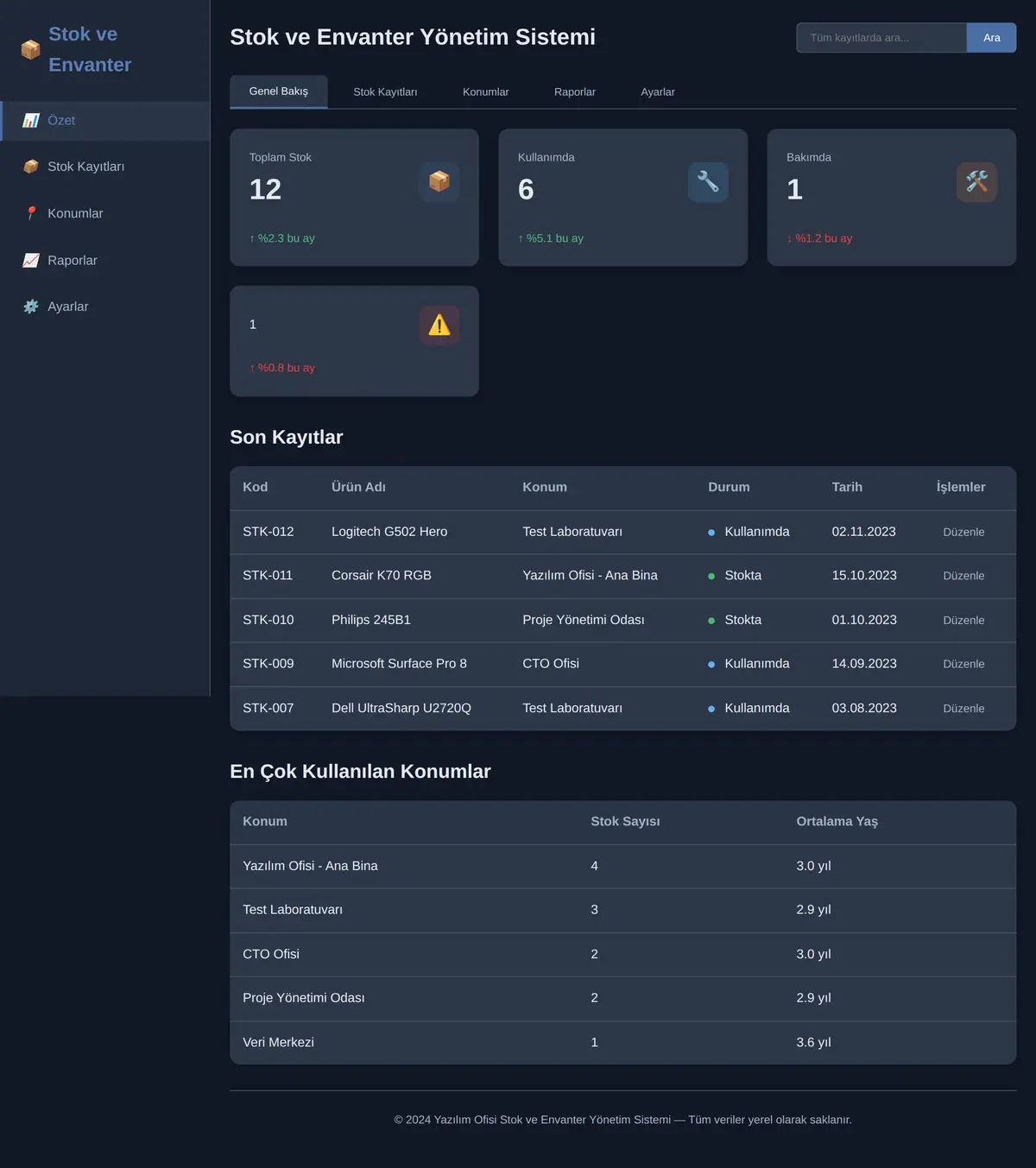Image resolution: width=1036 pixels, height=1168 pixels.
Task: Switch to the Genel Bakış tab
Action: (279, 92)
